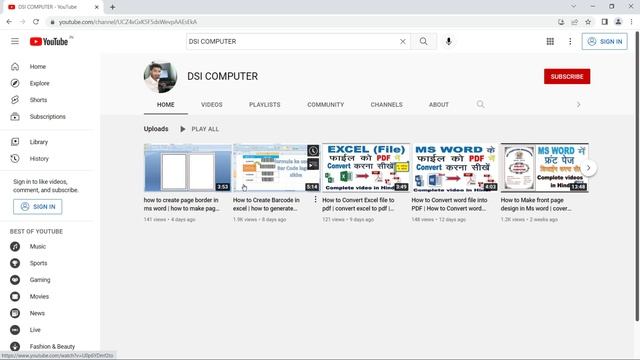Open title 'how to create page border in ms word'
Viewport: 640px width, 360px height.
(182, 204)
